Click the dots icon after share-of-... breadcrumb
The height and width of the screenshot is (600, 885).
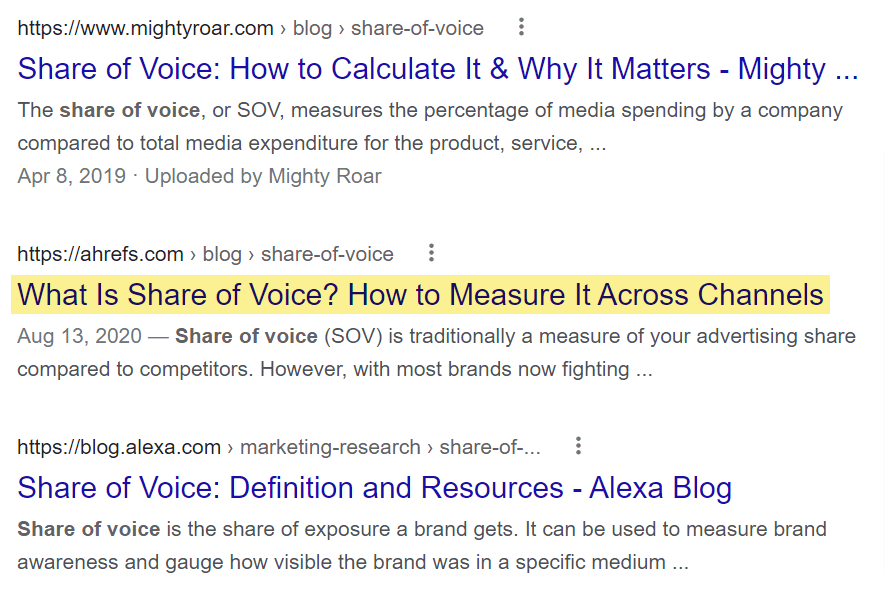coord(578,446)
